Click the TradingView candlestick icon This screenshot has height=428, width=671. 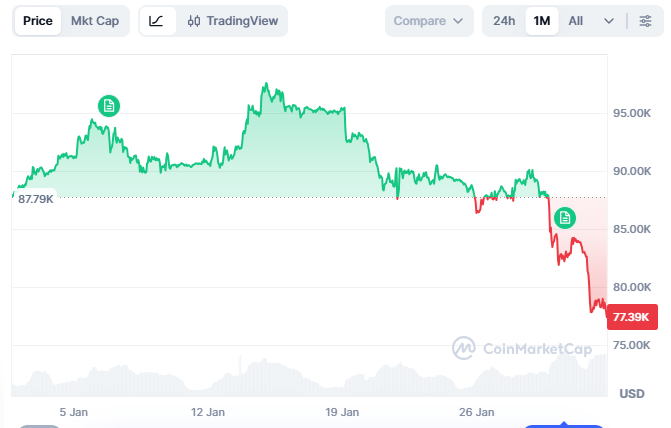pos(194,21)
